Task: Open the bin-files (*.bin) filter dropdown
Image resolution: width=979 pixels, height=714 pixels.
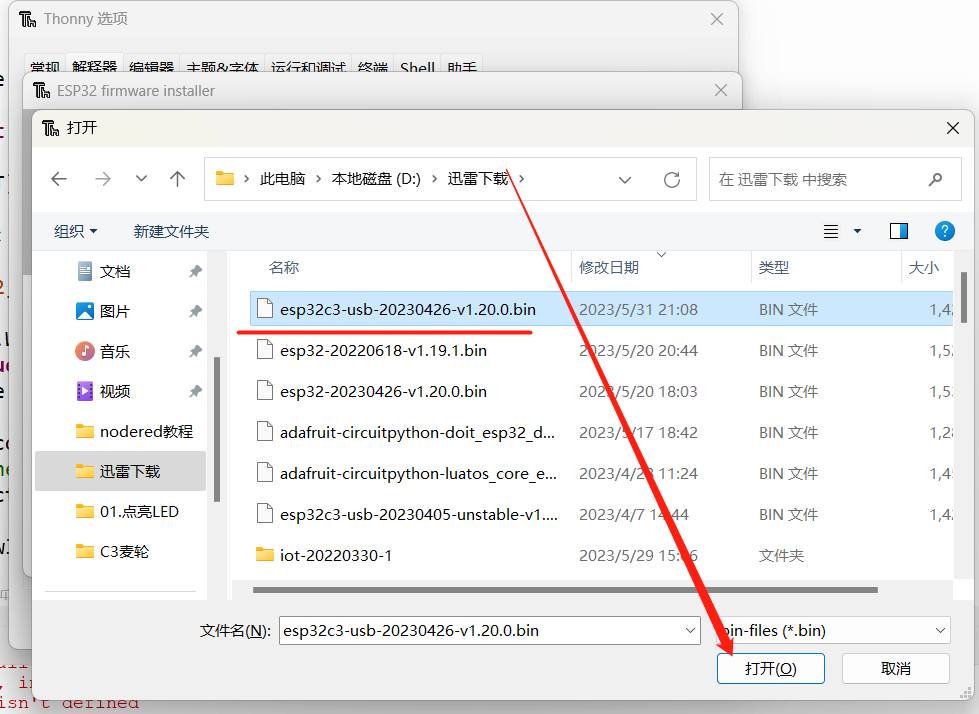Action: [x=834, y=630]
